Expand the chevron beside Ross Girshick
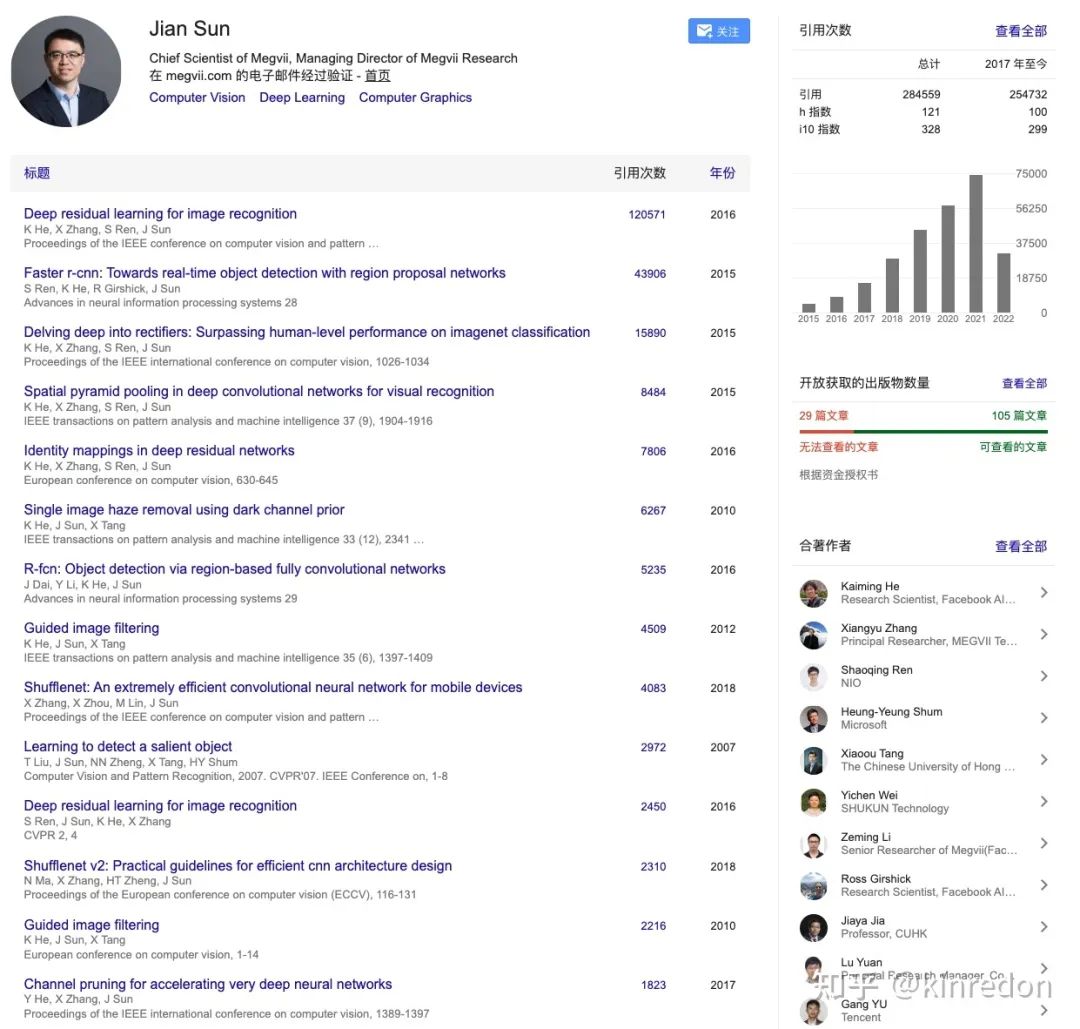The width and height of the screenshot is (1080, 1029). [1043, 885]
